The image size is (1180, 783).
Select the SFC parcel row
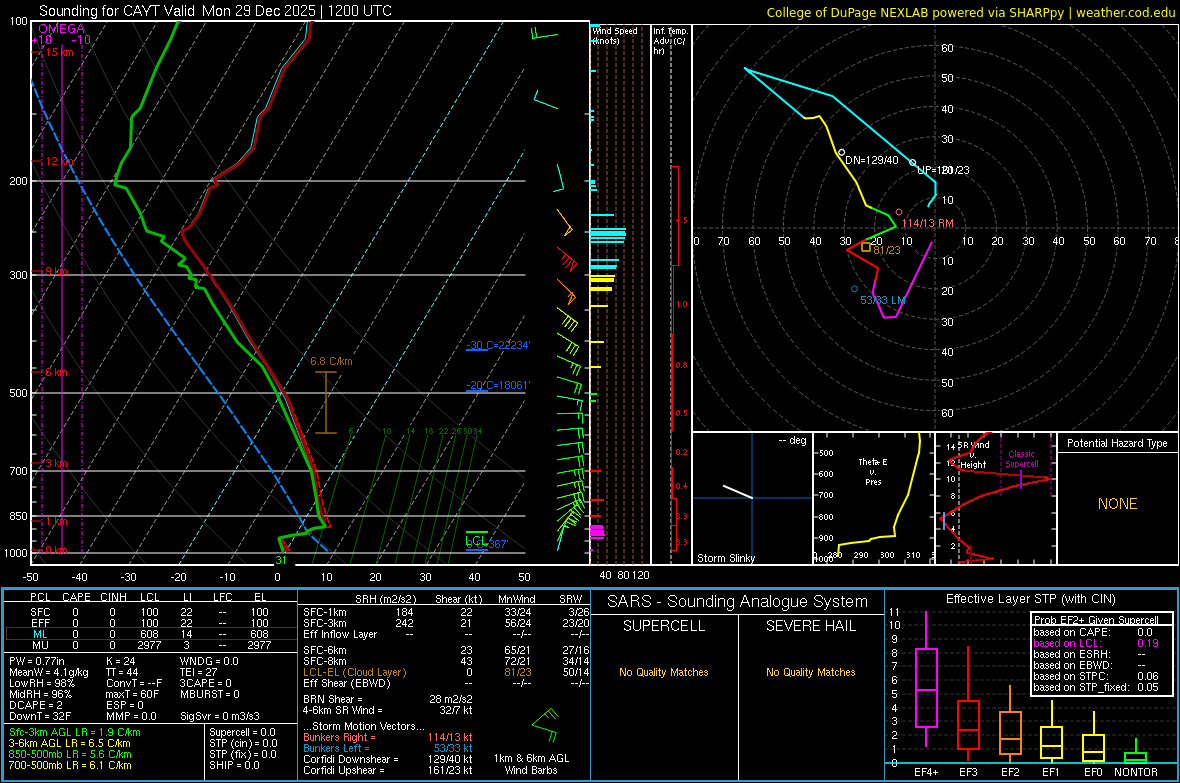click(150, 612)
